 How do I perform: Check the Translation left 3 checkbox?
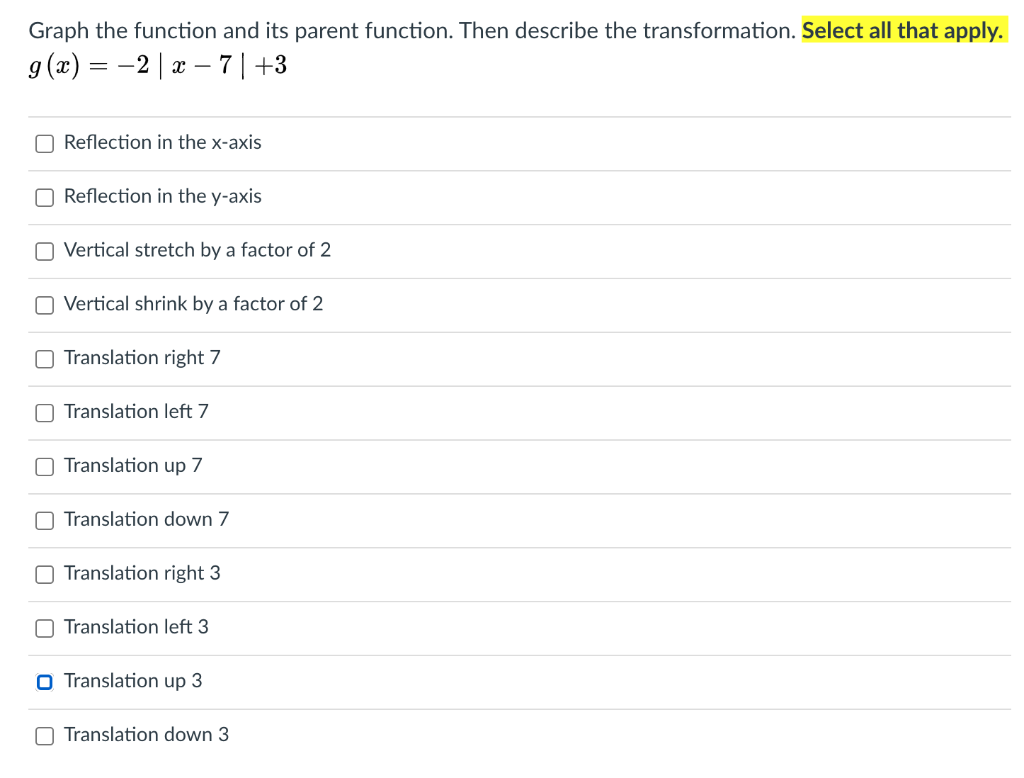44,628
